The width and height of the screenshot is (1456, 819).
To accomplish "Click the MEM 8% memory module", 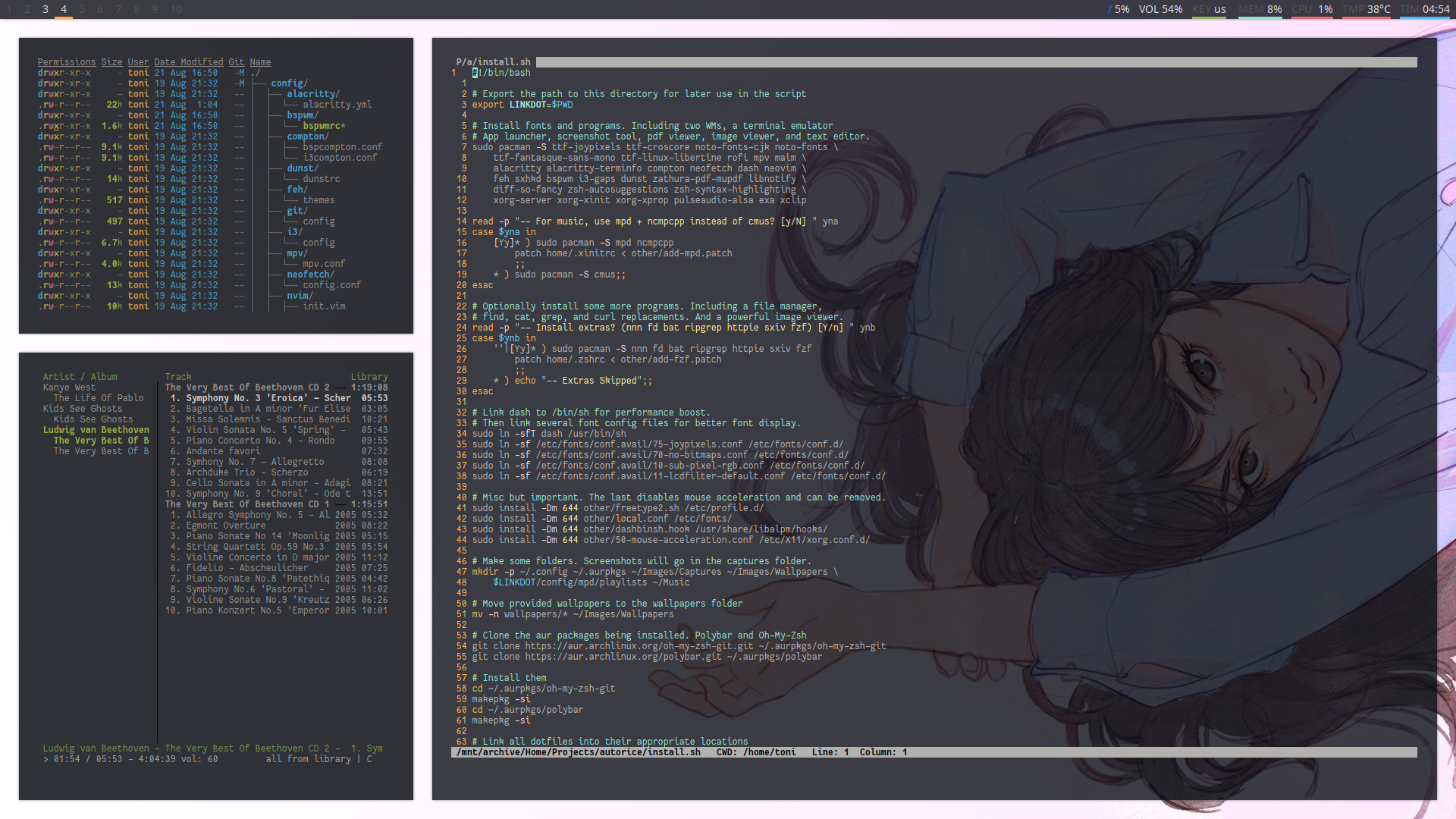I will 1260,9.
